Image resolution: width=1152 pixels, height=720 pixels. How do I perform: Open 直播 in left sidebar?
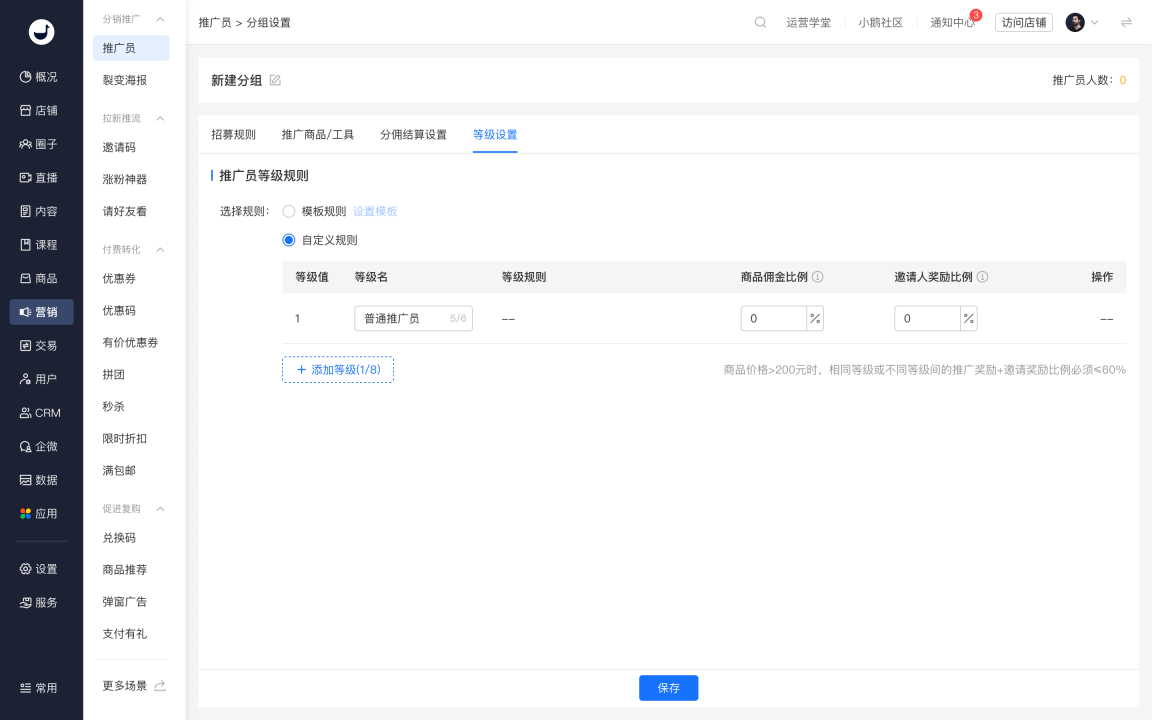click(39, 178)
